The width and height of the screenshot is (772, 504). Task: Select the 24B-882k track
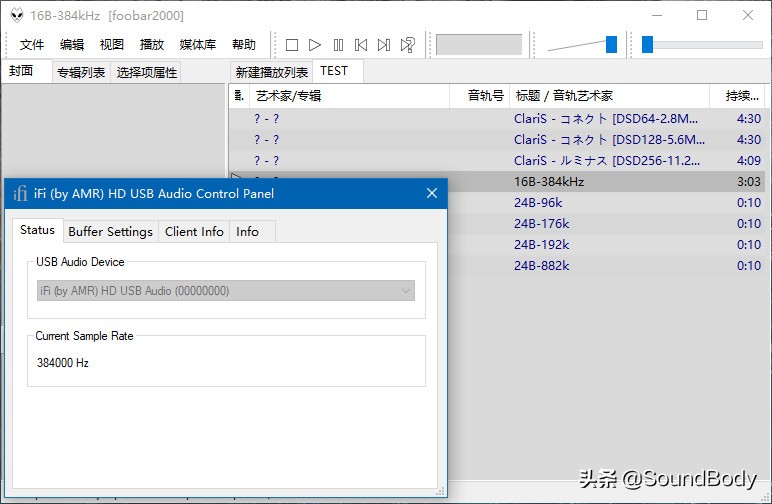point(606,266)
